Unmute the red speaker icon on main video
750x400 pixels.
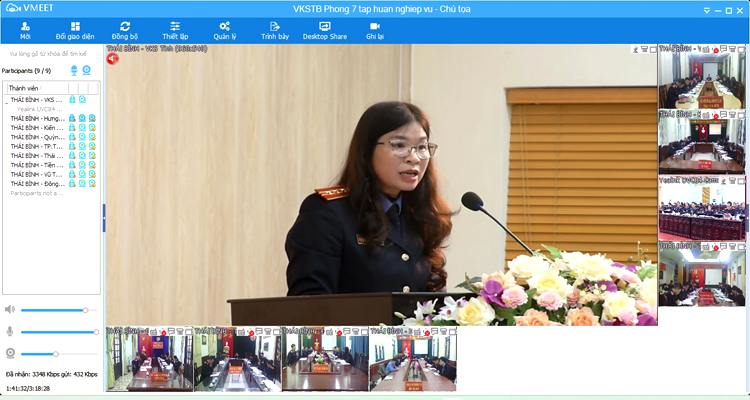click(112, 58)
